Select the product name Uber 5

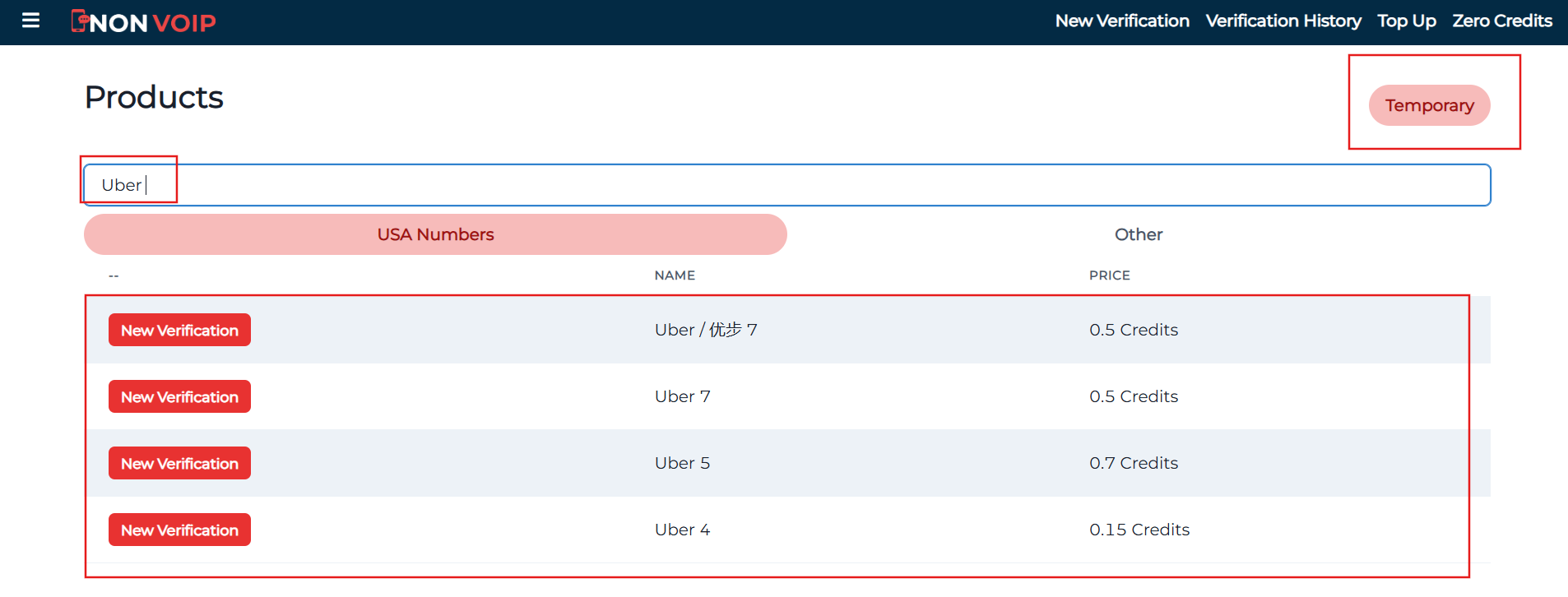click(x=683, y=463)
